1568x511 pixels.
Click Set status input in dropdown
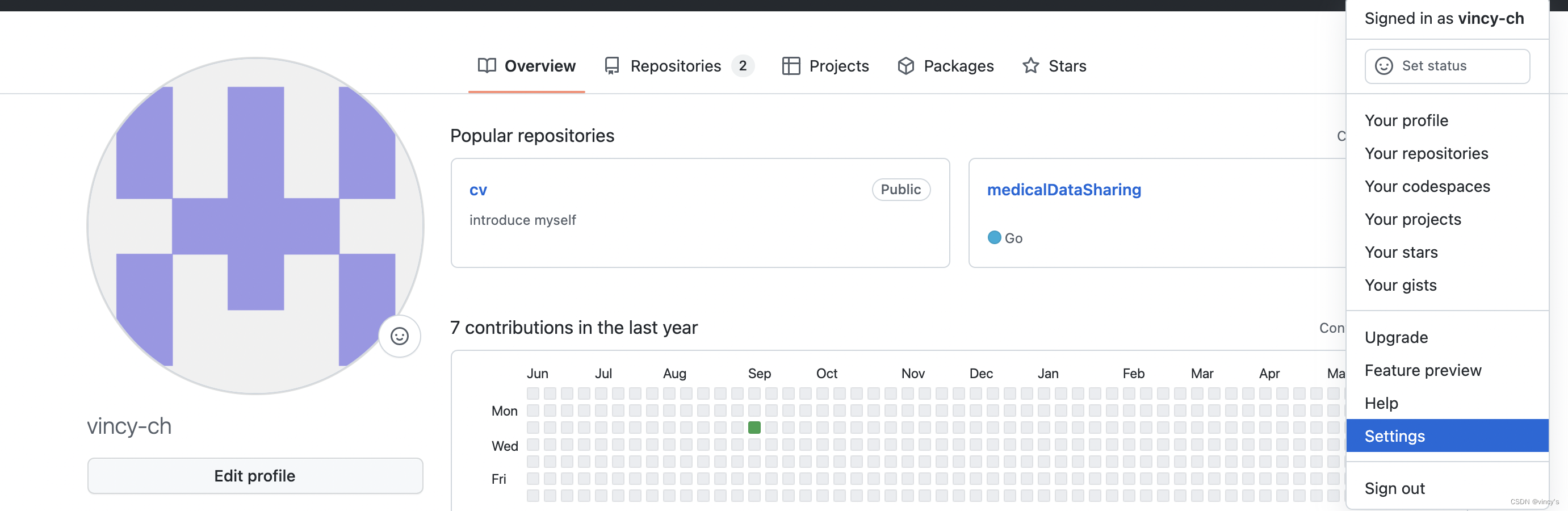[1447, 66]
